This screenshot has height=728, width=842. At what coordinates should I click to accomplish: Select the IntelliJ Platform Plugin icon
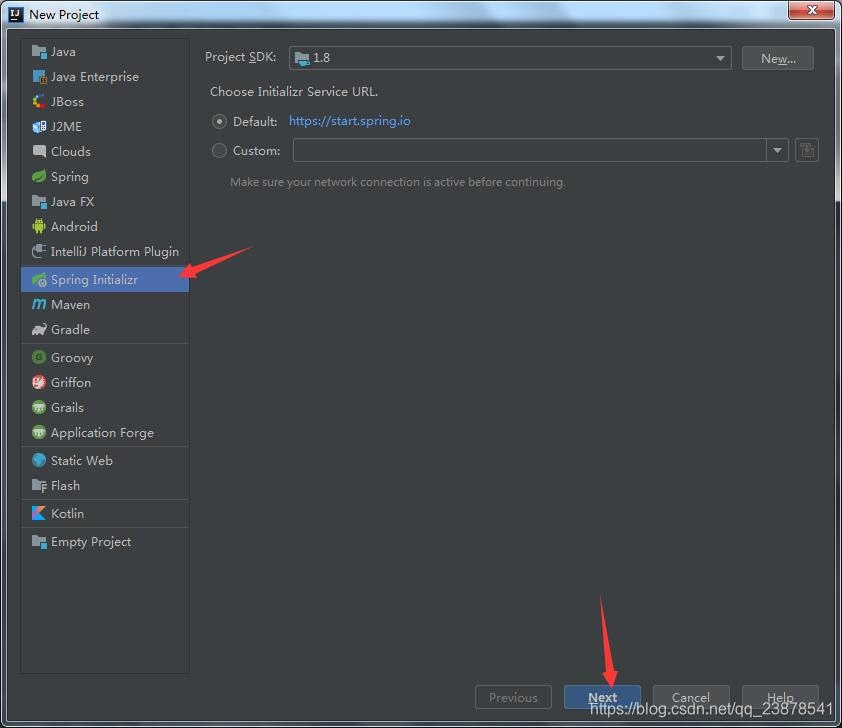[39, 251]
